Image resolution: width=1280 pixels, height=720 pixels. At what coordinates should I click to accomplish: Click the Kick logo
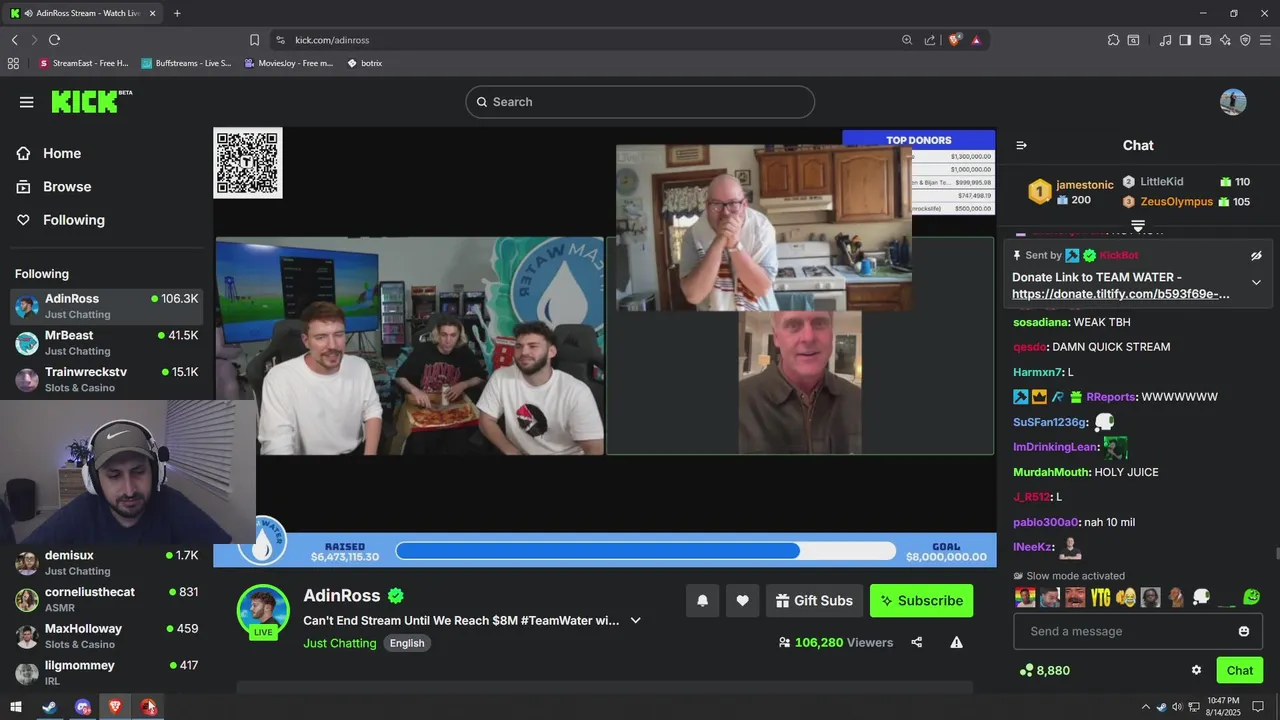(91, 101)
